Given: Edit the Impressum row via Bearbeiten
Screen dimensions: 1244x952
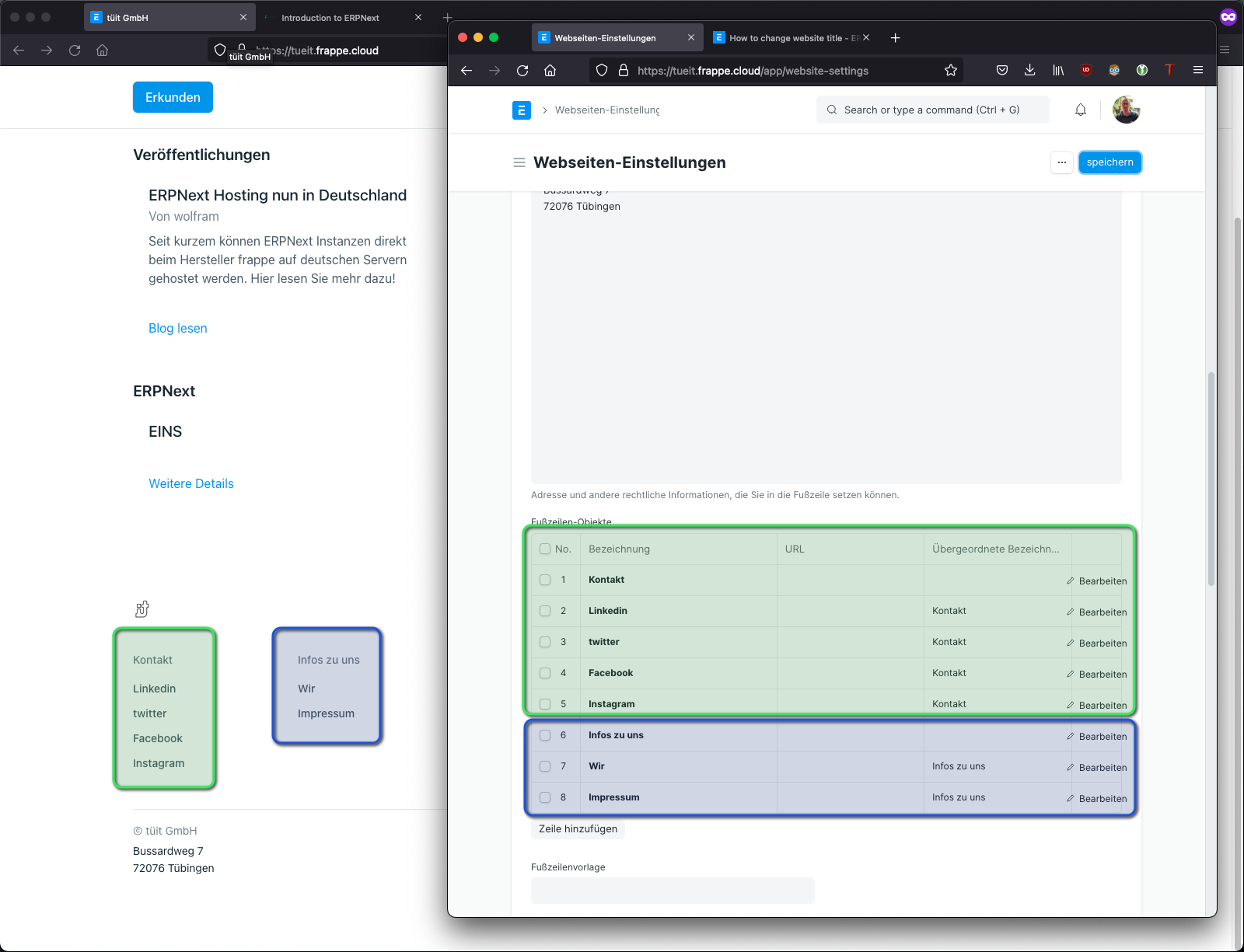Looking at the screenshot, I should tap(1096, 799).
